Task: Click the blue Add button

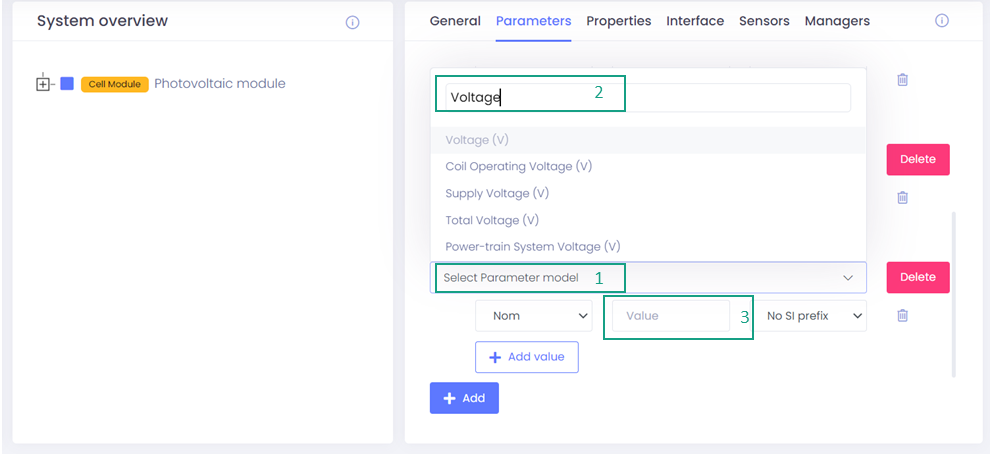Action: [x=464, y=398]
